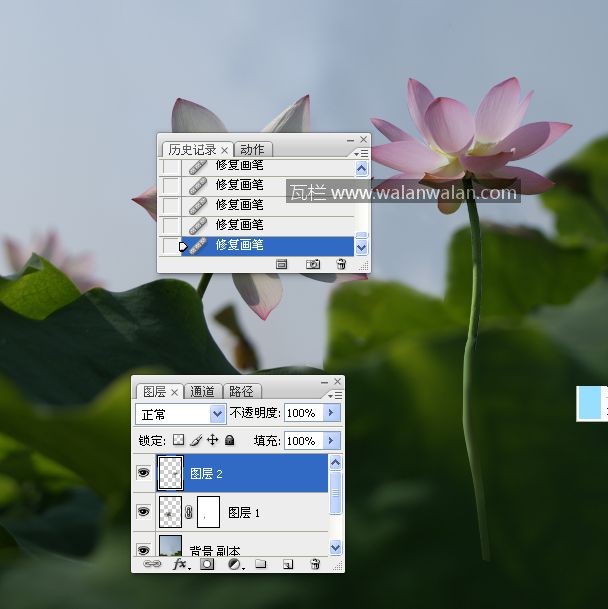Toggle the lock all padlock icon
The image size is (608, 609).
(x=229, y=440)
